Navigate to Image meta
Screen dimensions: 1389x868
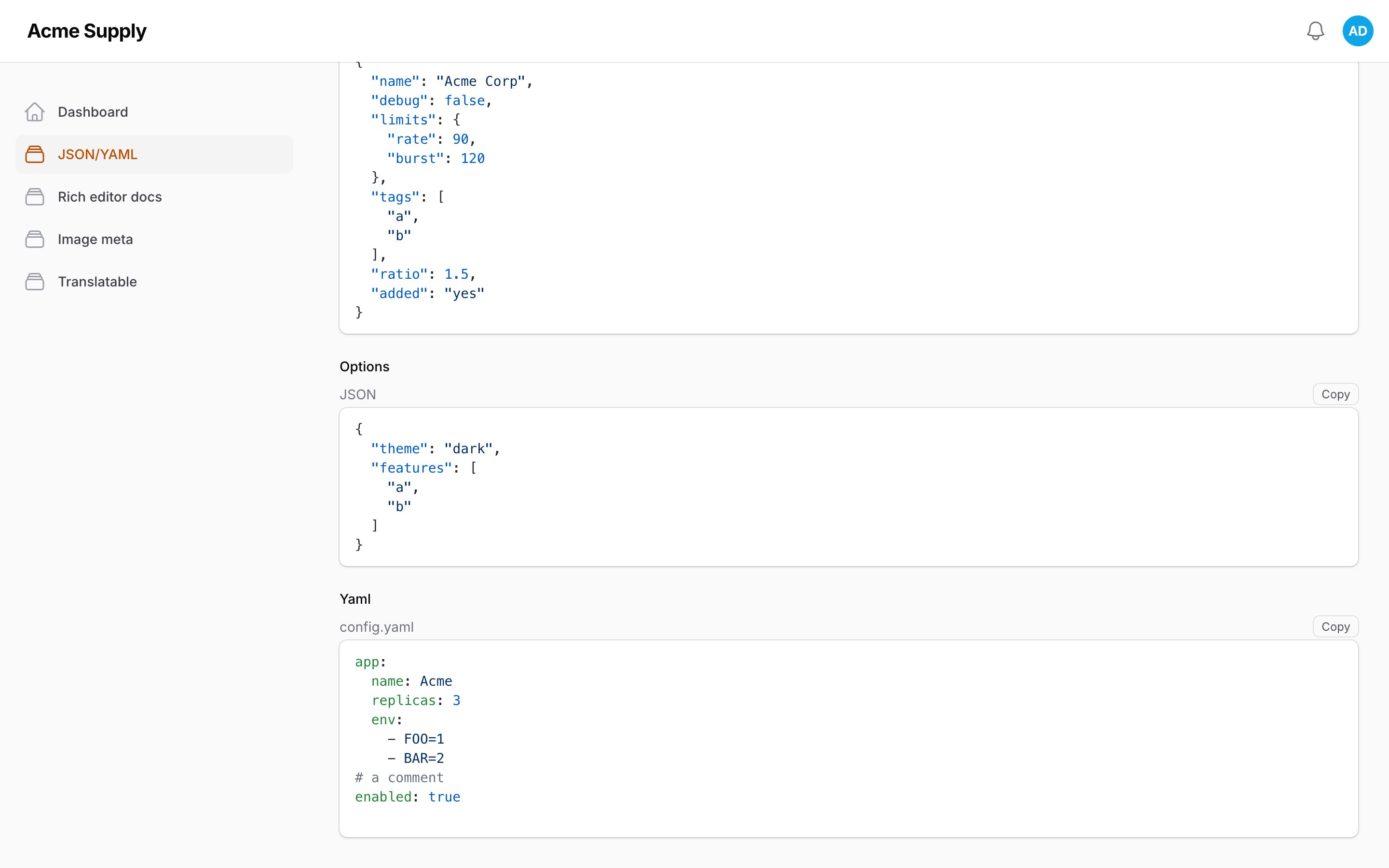154,239
